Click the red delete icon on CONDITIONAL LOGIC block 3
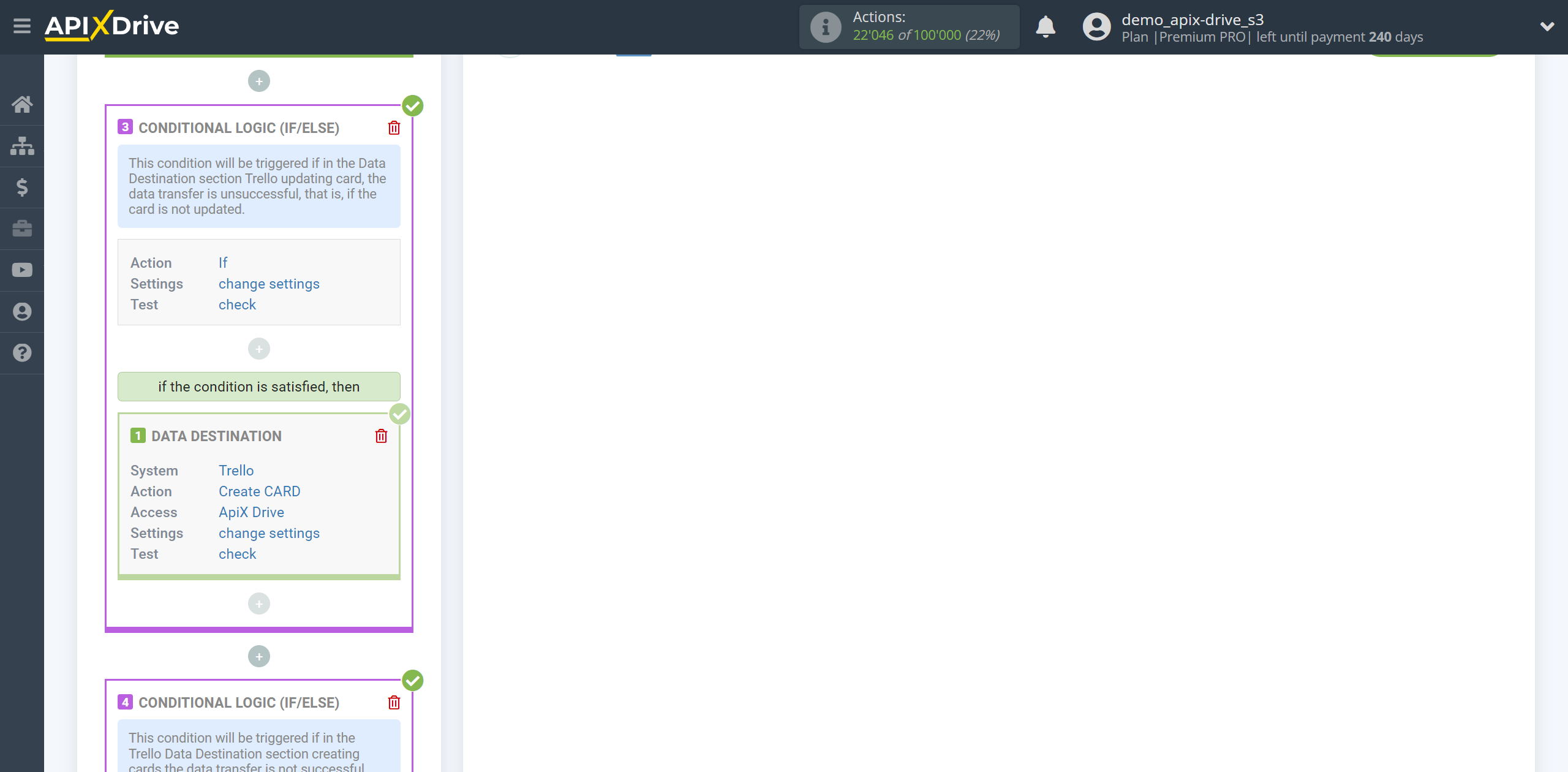This screenshot has height=772, width=1568. [x=394, y=128]
